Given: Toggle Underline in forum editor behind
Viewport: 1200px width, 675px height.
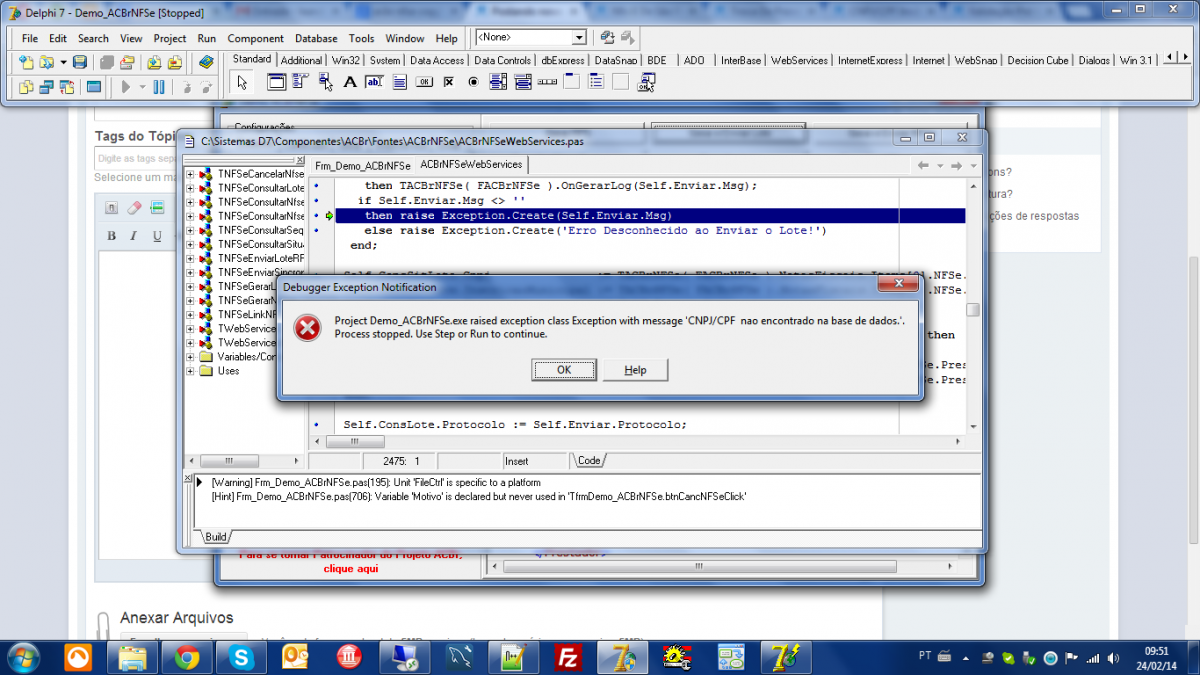Looking at the screenshot, I should pos(157,236).
